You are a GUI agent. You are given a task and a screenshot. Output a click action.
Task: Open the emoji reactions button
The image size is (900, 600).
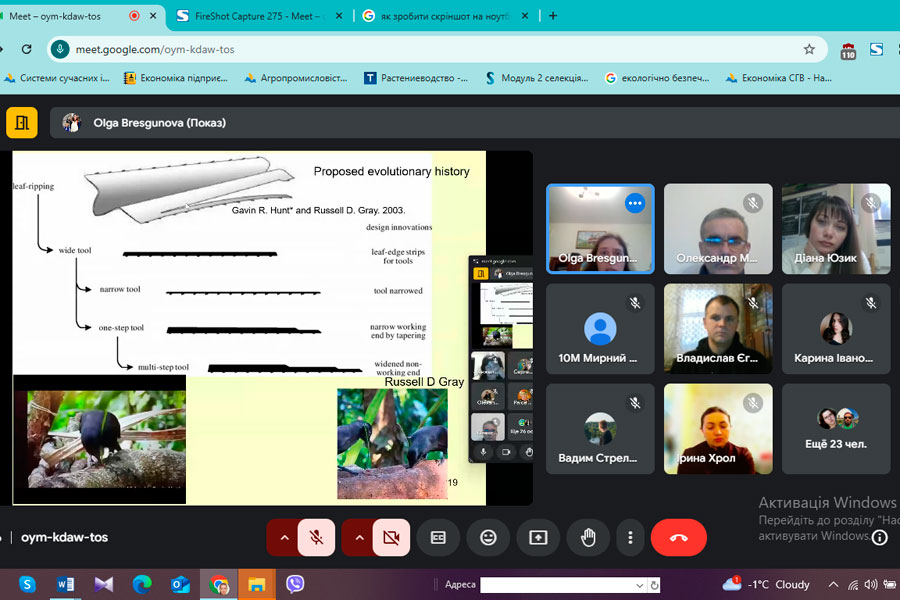[x=488, y=538]
